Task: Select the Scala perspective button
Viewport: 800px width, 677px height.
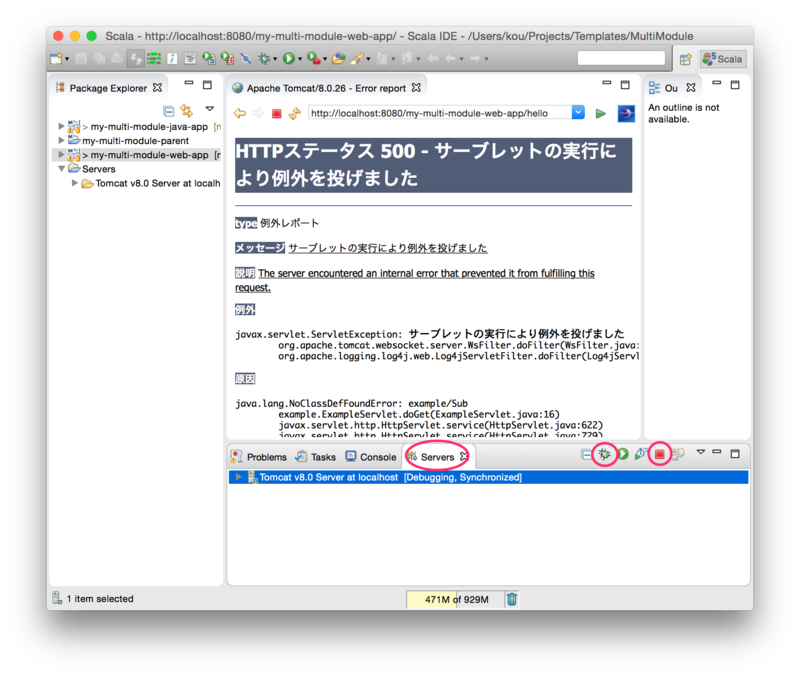Action: click(722, 59)
